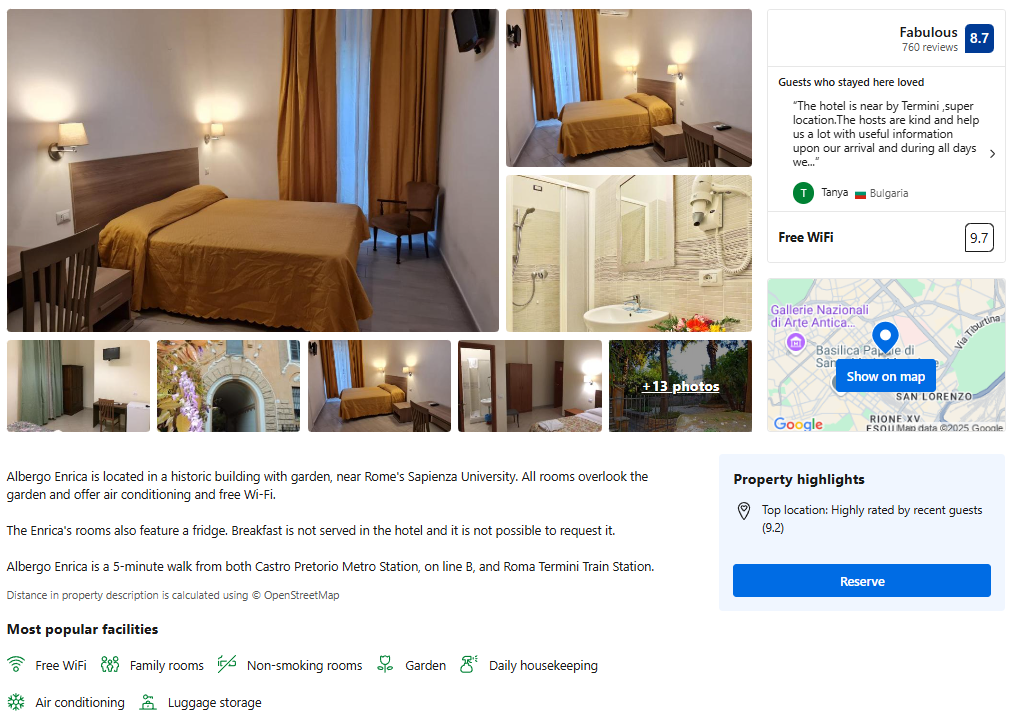Click Tanya's green reviewer avatar
This screenshot has width=1018, height=726.
(803, 193)
